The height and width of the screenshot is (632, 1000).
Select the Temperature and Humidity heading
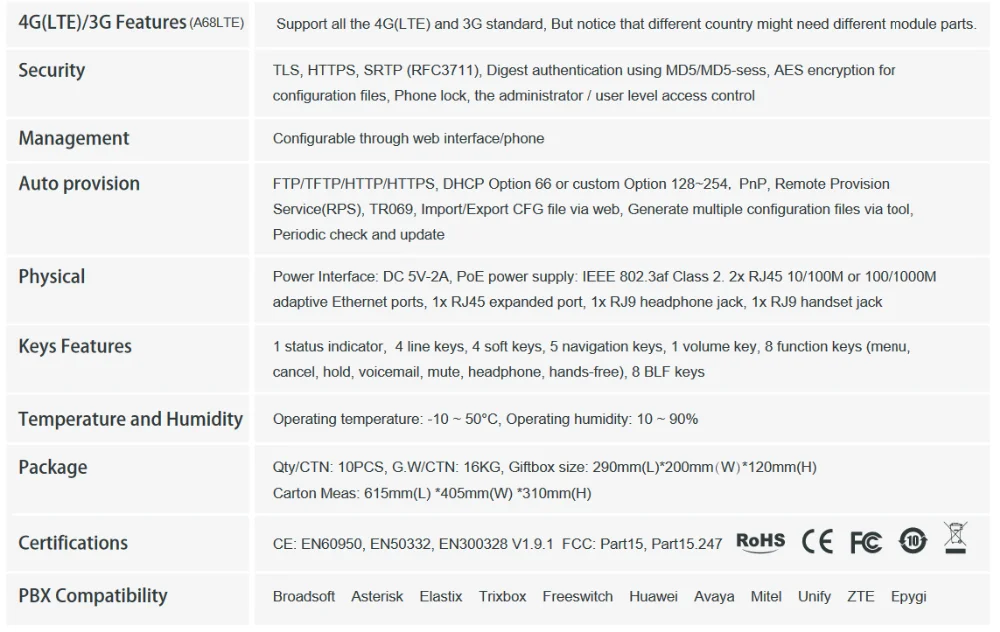131,419
